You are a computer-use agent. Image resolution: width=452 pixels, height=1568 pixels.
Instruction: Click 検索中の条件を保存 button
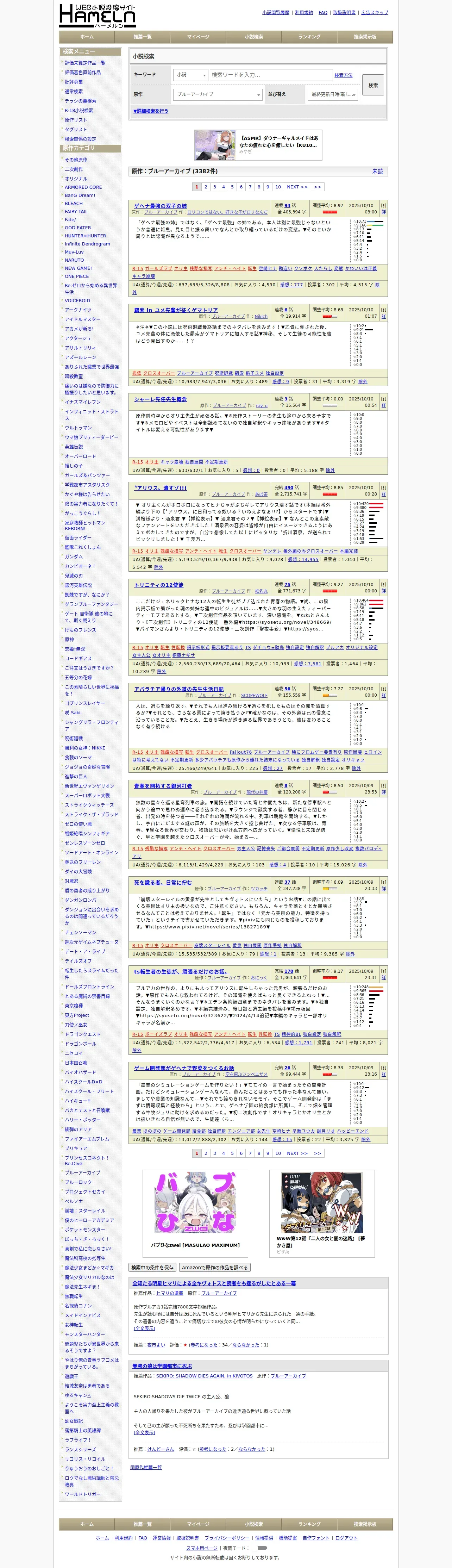click(152, 1267)
